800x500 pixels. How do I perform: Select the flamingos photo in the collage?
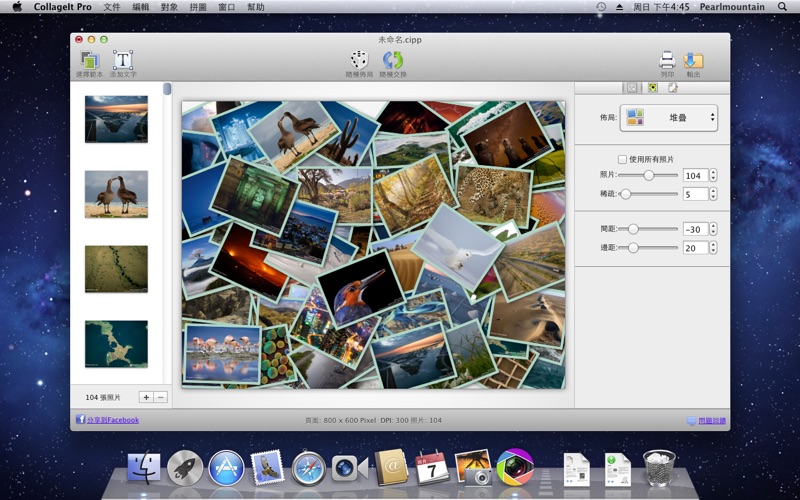[222, 353]
